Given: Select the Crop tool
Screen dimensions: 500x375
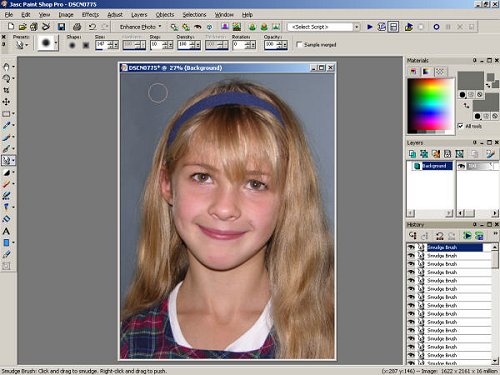Looking at the screenshot, I should click(x=6, y=90).
